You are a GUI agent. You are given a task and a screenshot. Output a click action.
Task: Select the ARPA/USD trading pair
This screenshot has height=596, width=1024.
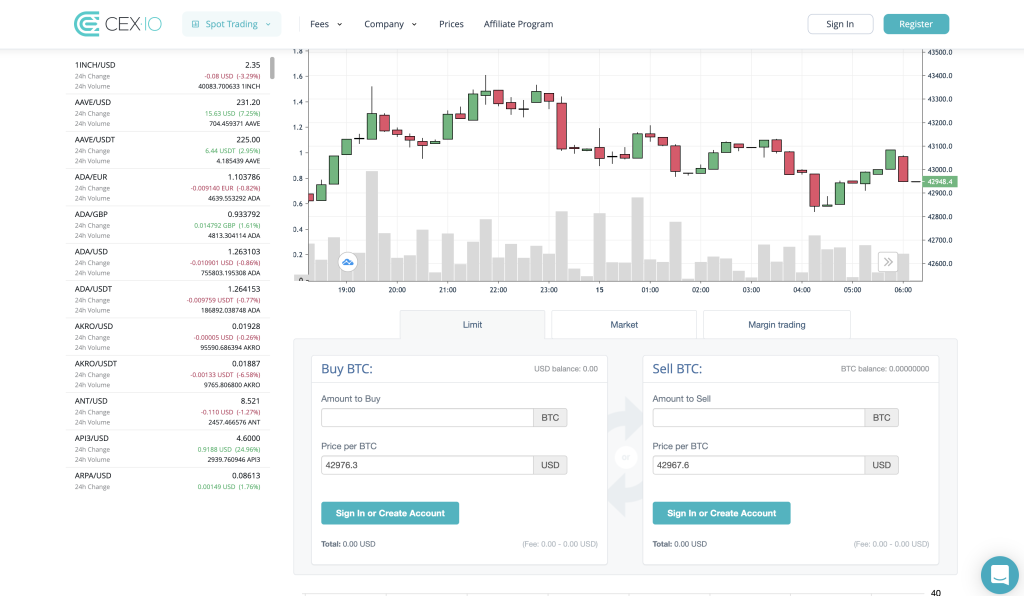pos(167,480)
